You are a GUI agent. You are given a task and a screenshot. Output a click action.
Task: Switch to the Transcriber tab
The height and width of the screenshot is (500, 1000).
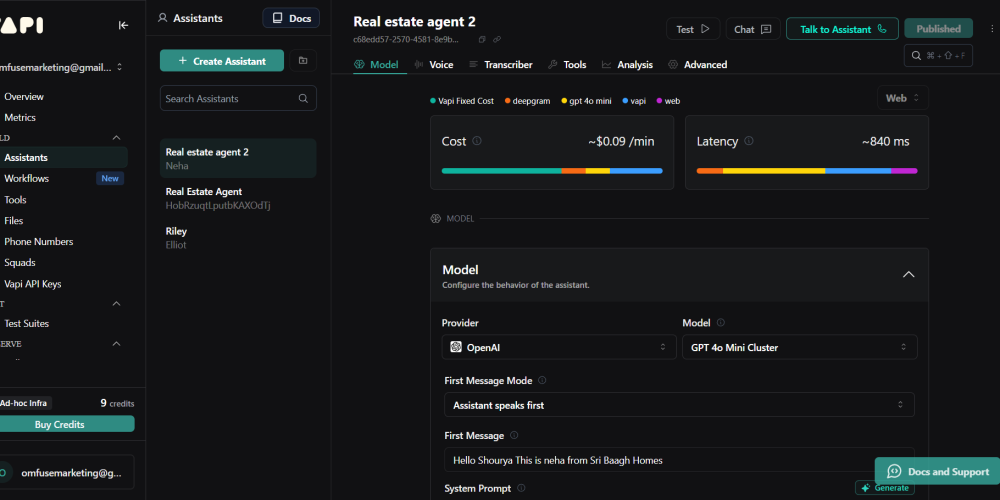coord(501,64)
